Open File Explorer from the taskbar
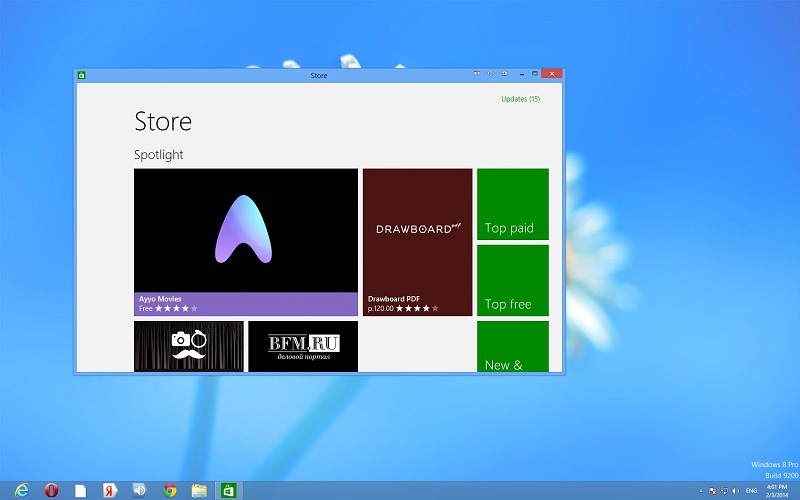 pos(199,490)
